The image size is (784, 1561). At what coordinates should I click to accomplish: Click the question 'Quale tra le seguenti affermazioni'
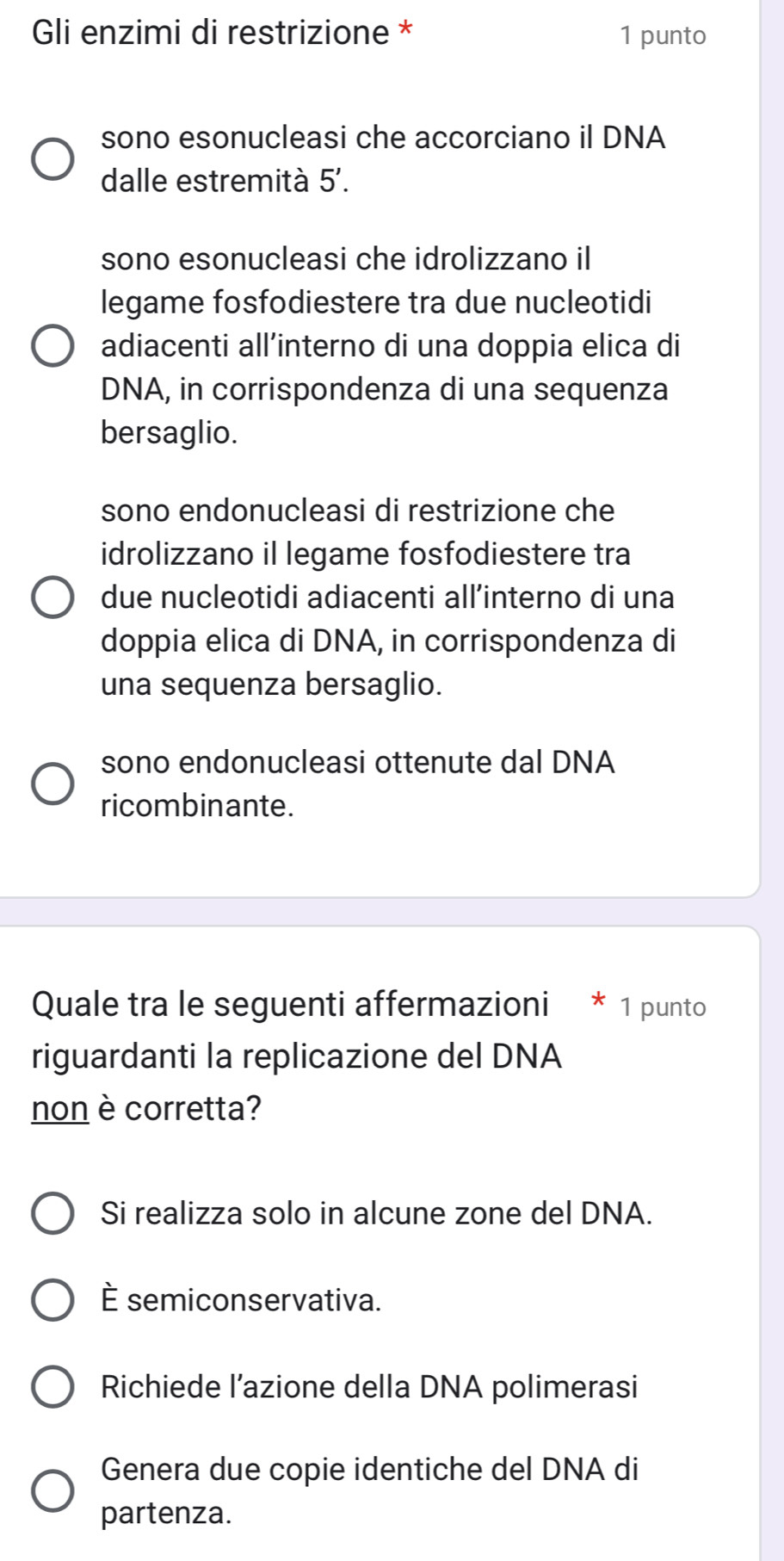pyautogui.click(x=290, y=1004)
